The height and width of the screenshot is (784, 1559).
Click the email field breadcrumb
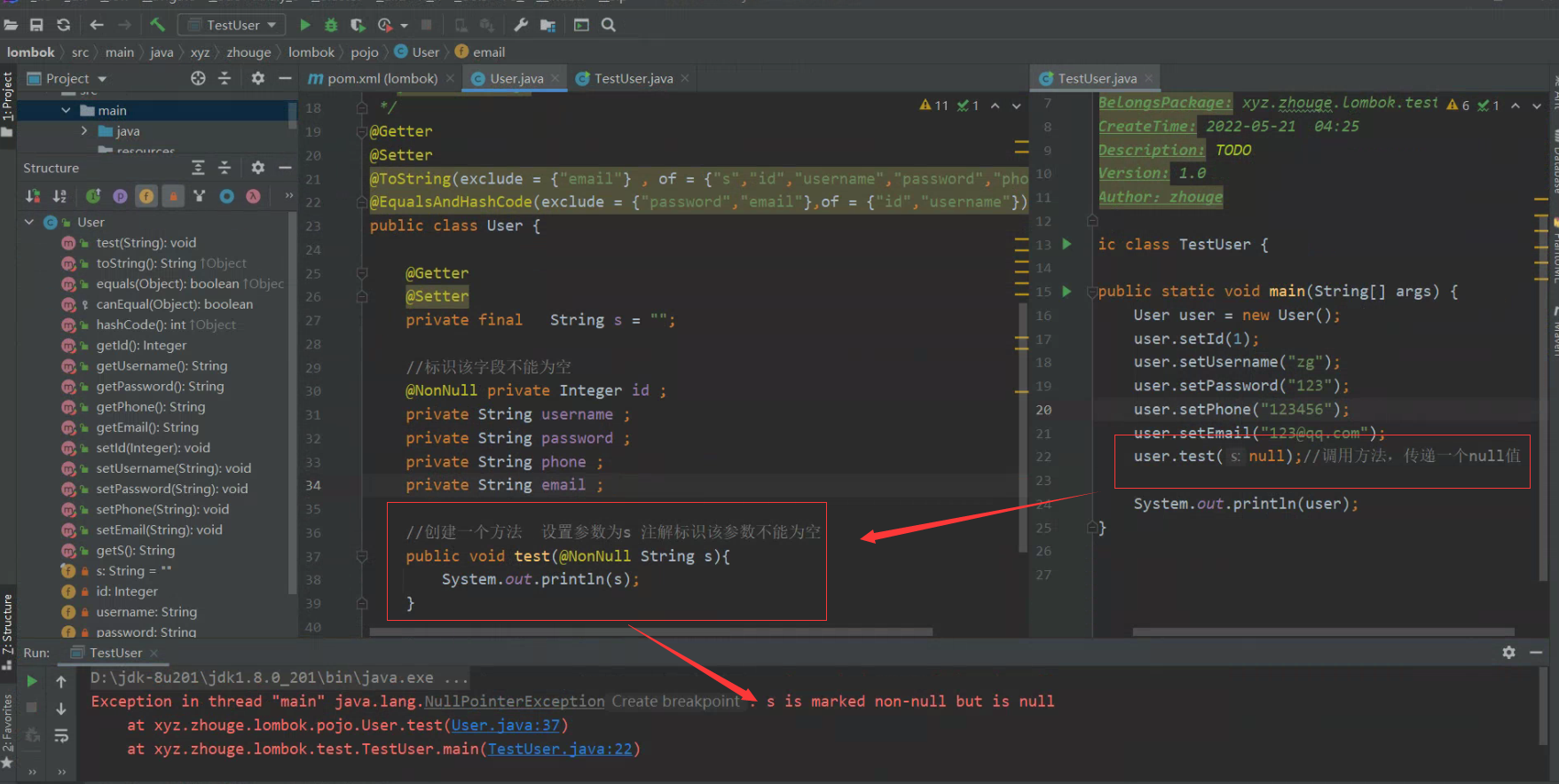click(x=488, y=52)
